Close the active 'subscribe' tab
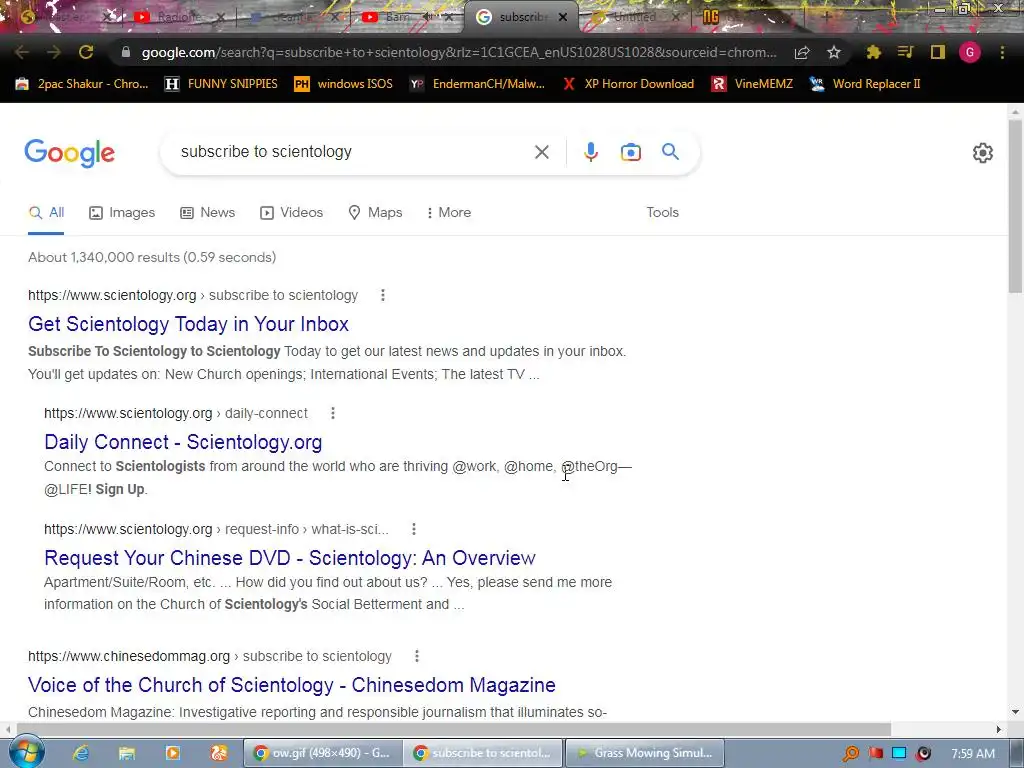Screen dimensions: 1024x768 click(562, 17)
